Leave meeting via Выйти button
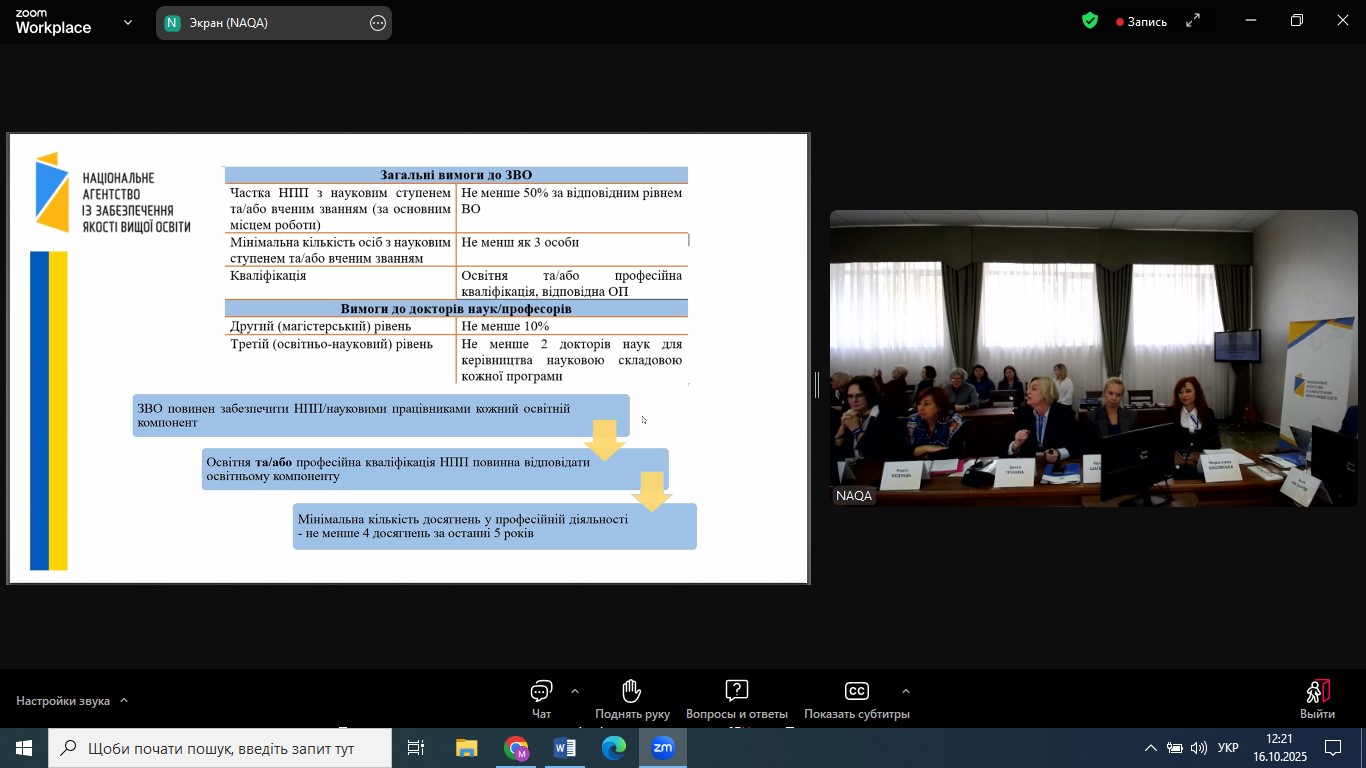Viewport: 1366px width, 768px height. coord(1317,699)
